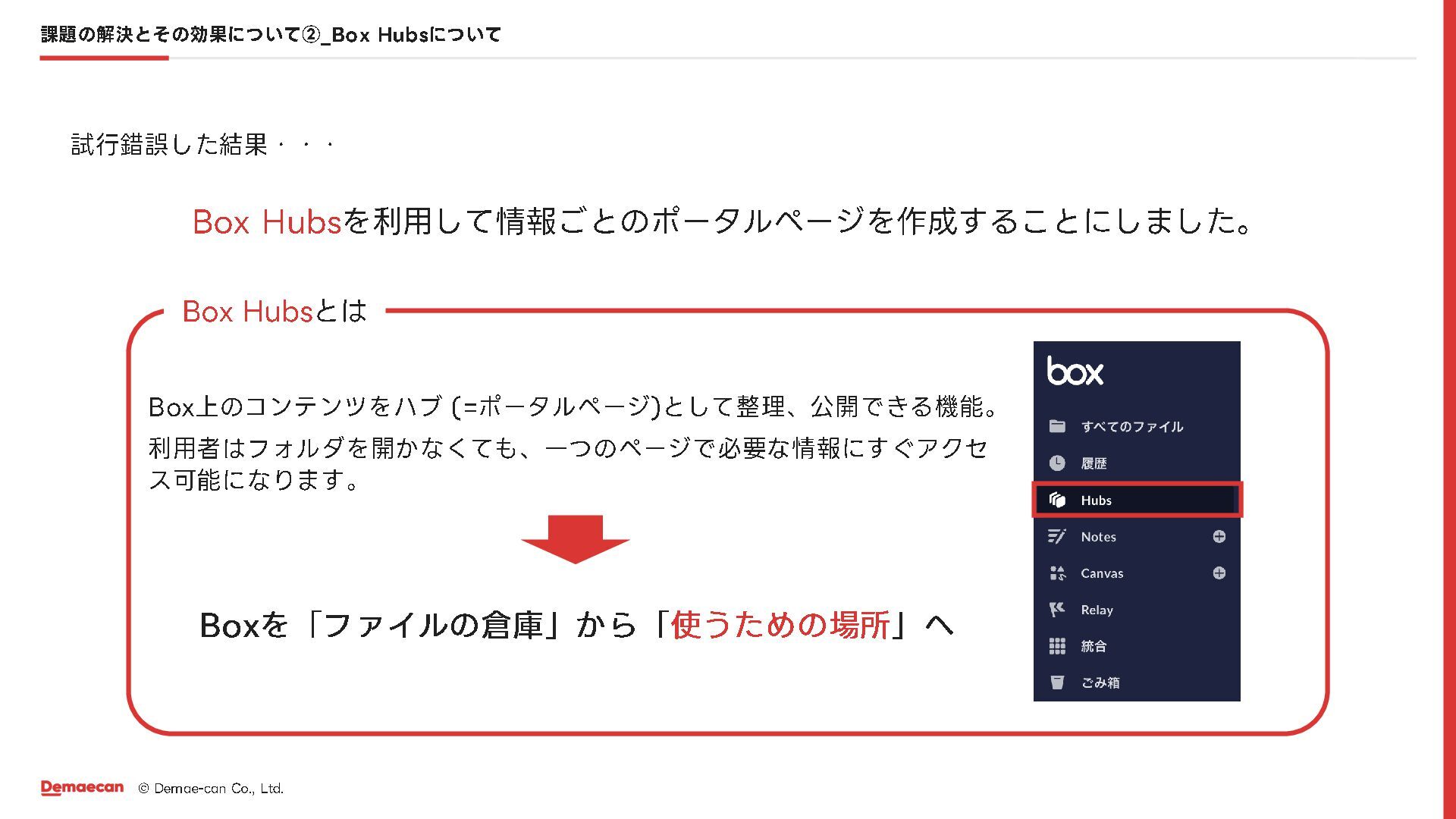Click the red Box Hubs headline text
Image resolution: width=1456 pixels, height=819 pixels.
point(266,222)
